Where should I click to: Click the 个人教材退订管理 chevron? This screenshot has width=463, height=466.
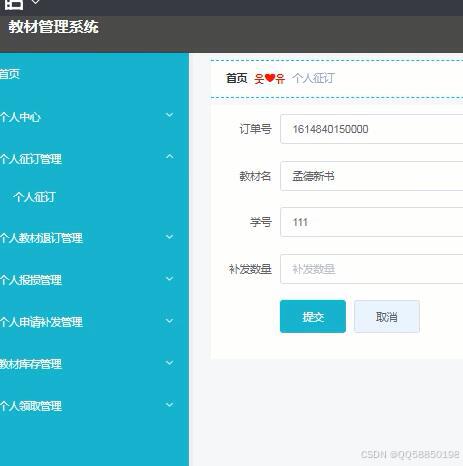[x=170, y=237]
